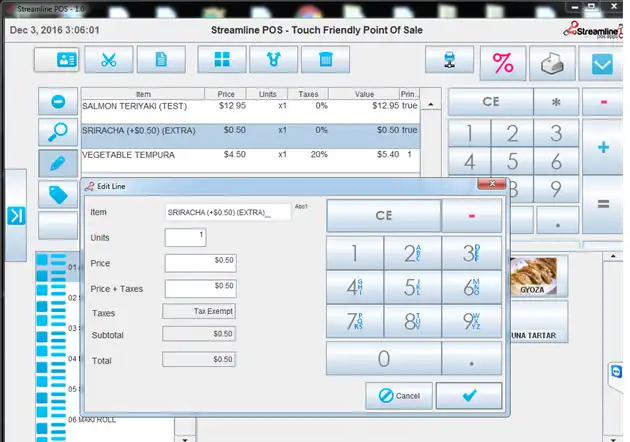The width and height of the screenshot is (630, 442).
Task: Tap 9 WXYZ on the Edit Line keypad
Action: pos(472,321)
